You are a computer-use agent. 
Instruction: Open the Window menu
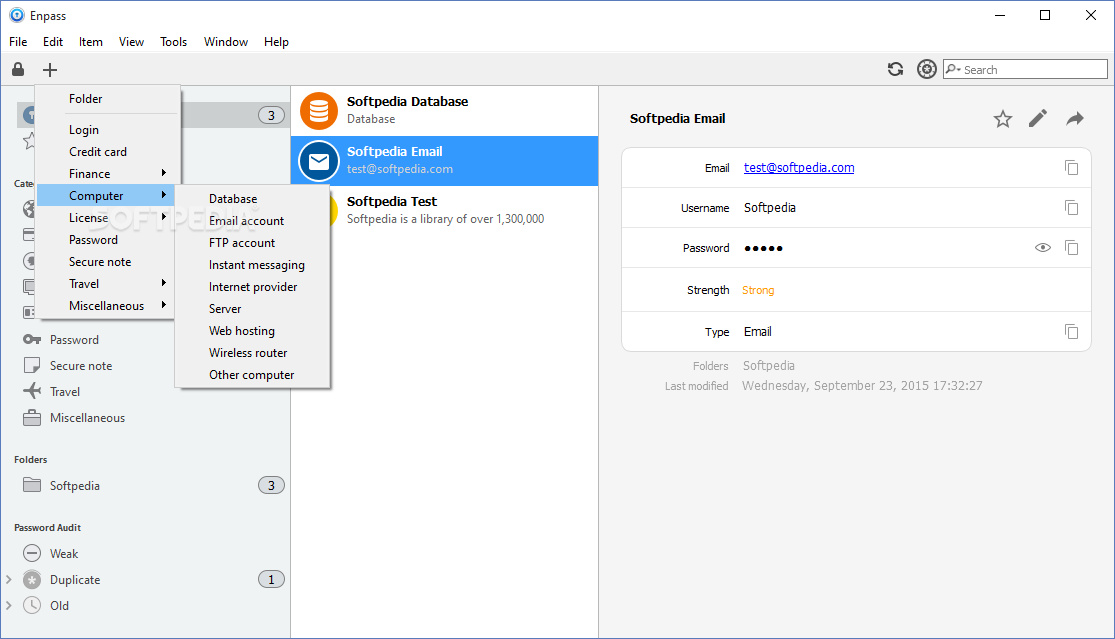225,42
